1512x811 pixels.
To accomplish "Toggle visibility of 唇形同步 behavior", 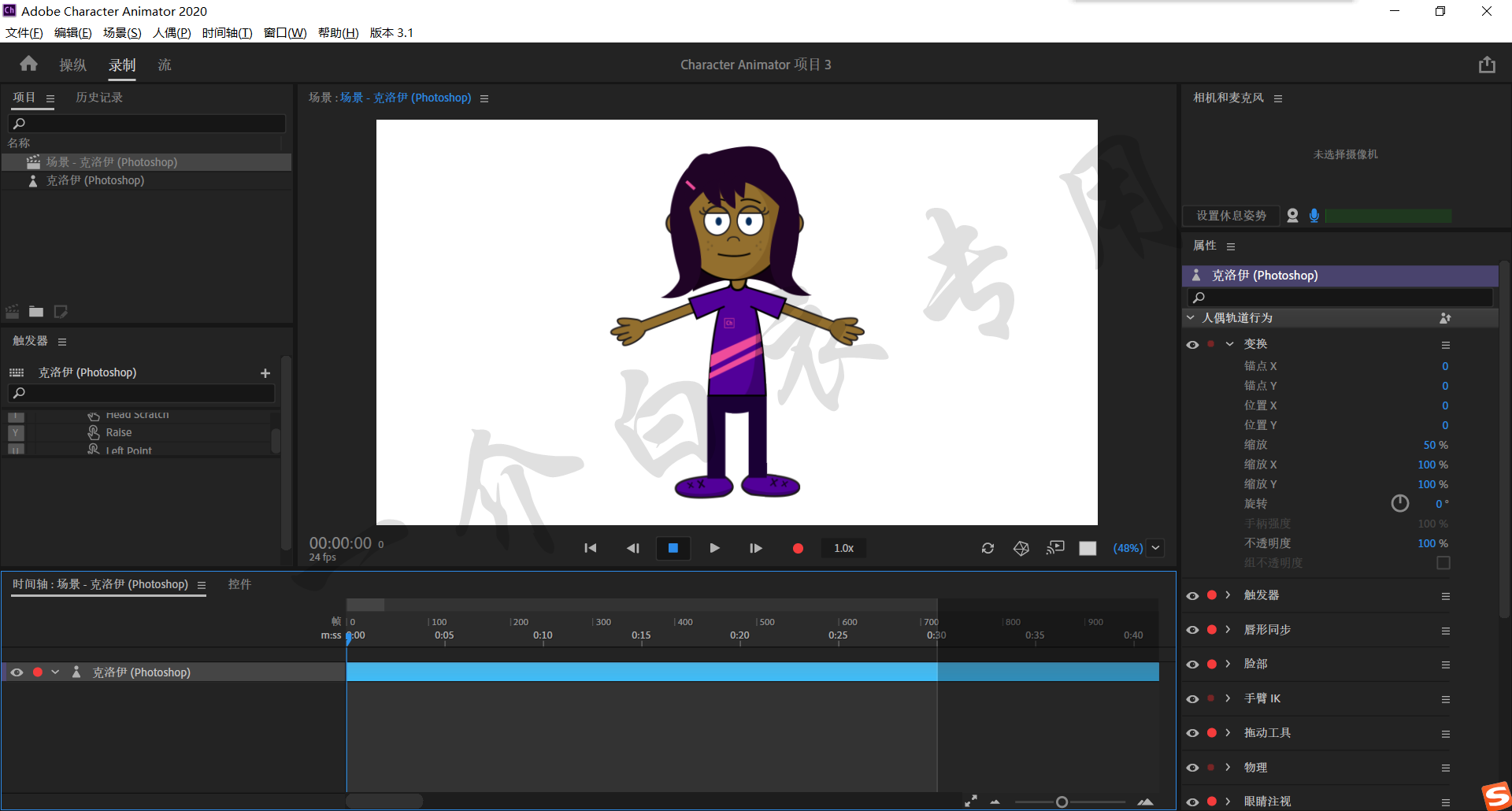I will tap(1192, 630).
